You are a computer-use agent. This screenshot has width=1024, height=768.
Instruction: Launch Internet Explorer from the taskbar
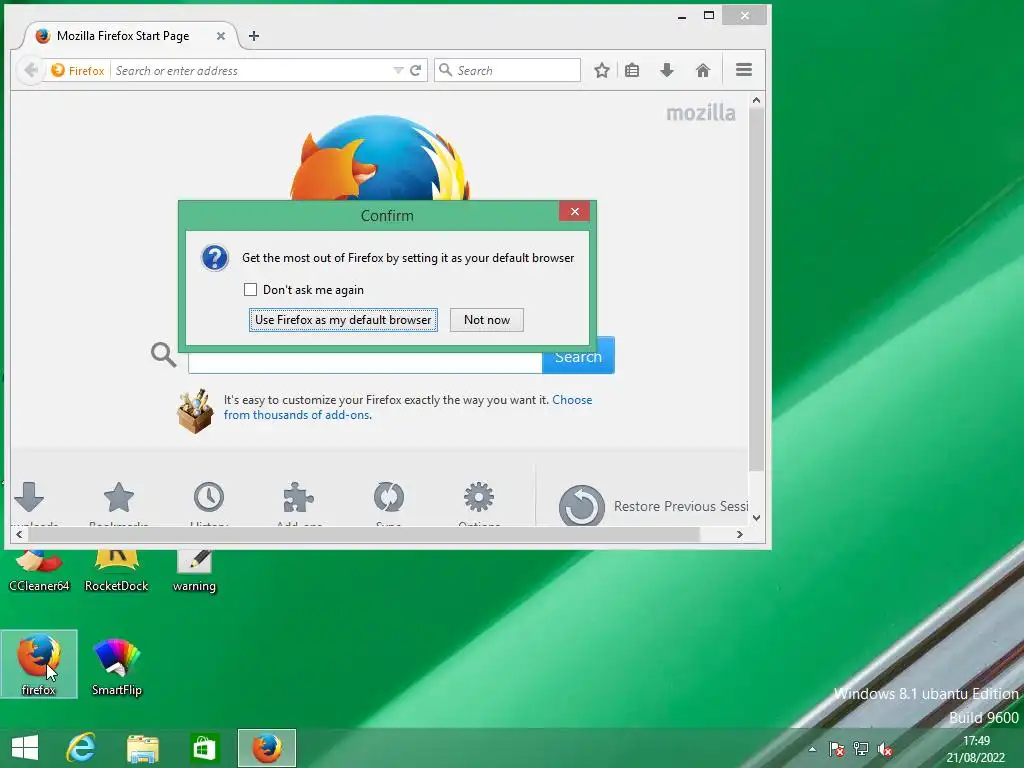tap(81, 748)
